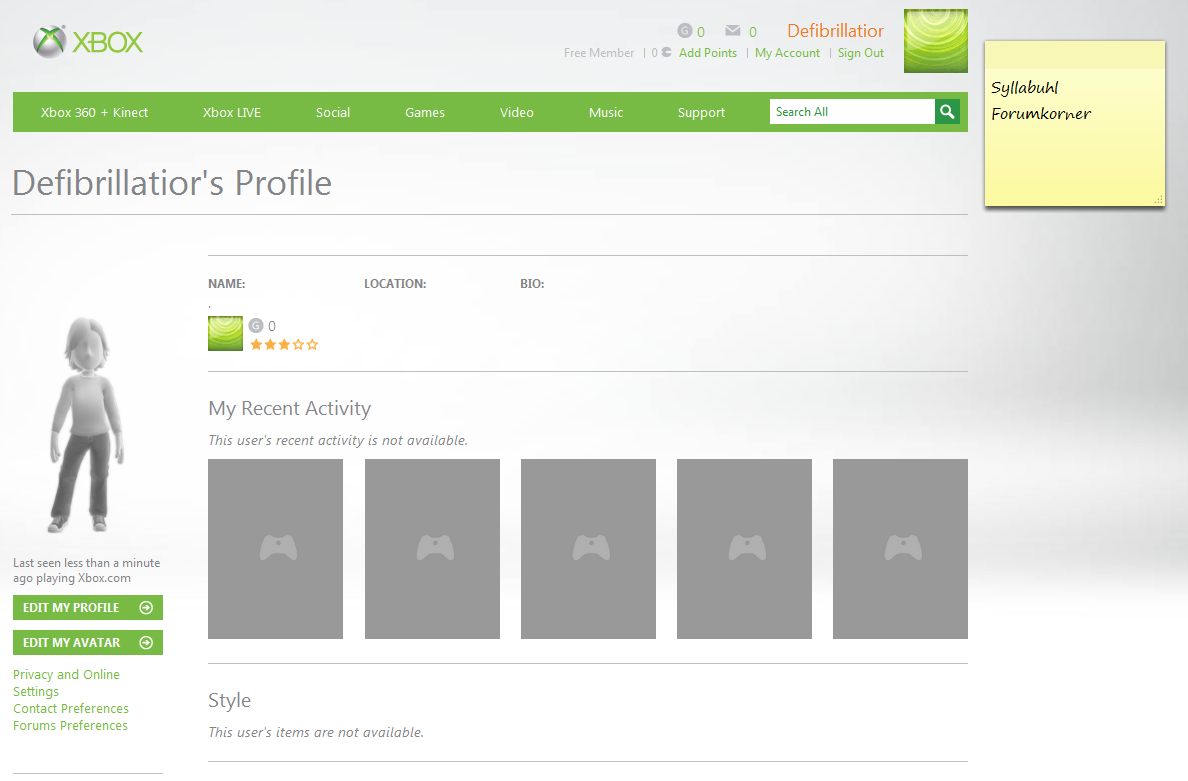1188x781 pixels.
Task: Click the Gamerscore G icon in the header
Action: (684, 31)
